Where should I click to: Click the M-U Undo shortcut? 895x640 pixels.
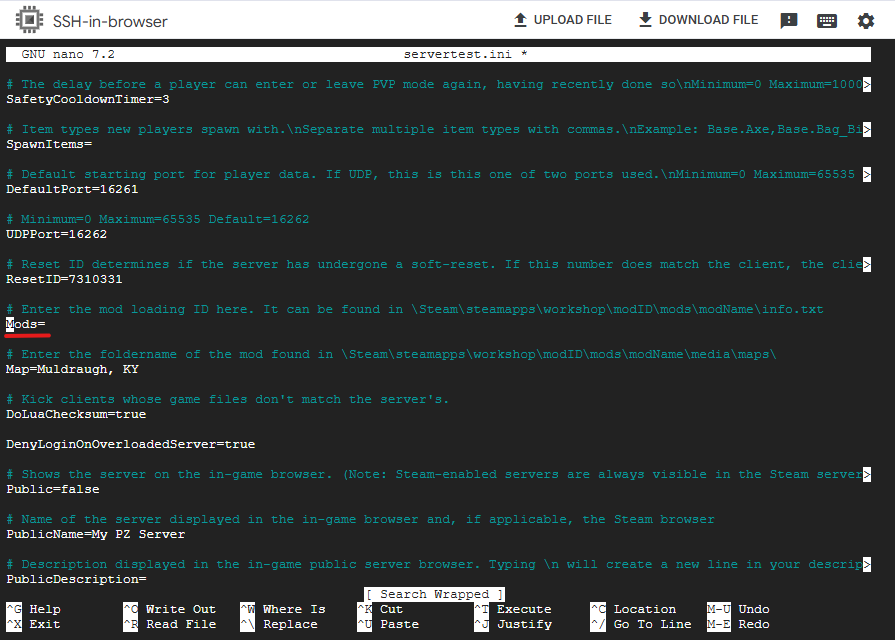coord(738,609)
